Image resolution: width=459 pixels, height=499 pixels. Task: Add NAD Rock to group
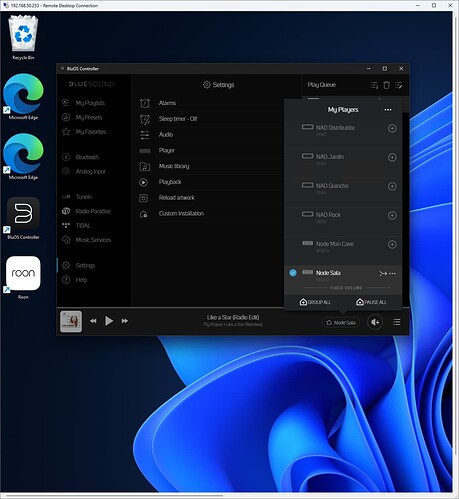point(392,215)
